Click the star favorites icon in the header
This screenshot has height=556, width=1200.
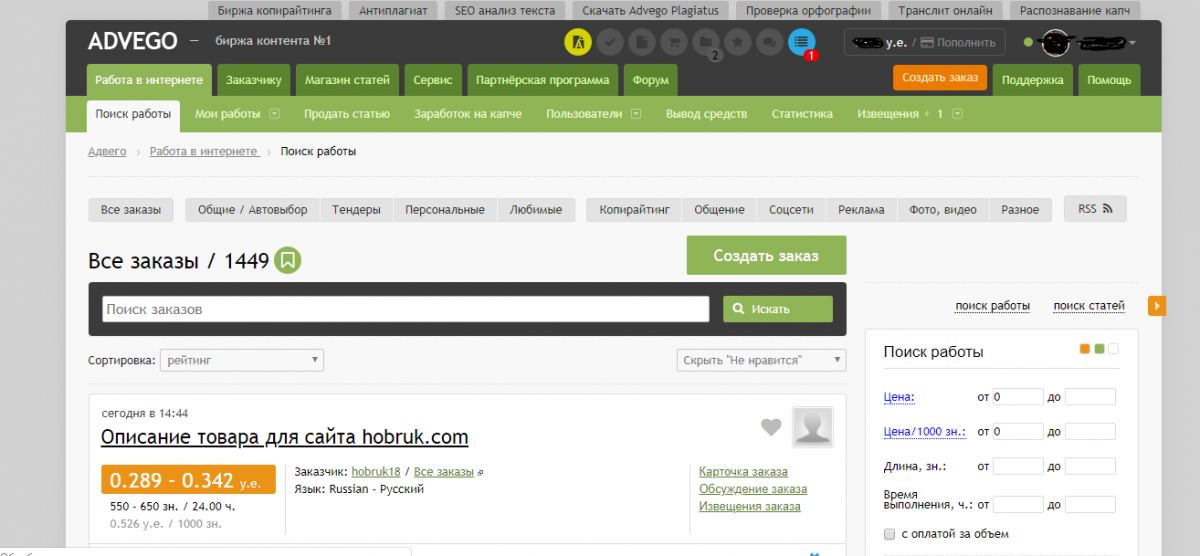(x=738, y=42)
